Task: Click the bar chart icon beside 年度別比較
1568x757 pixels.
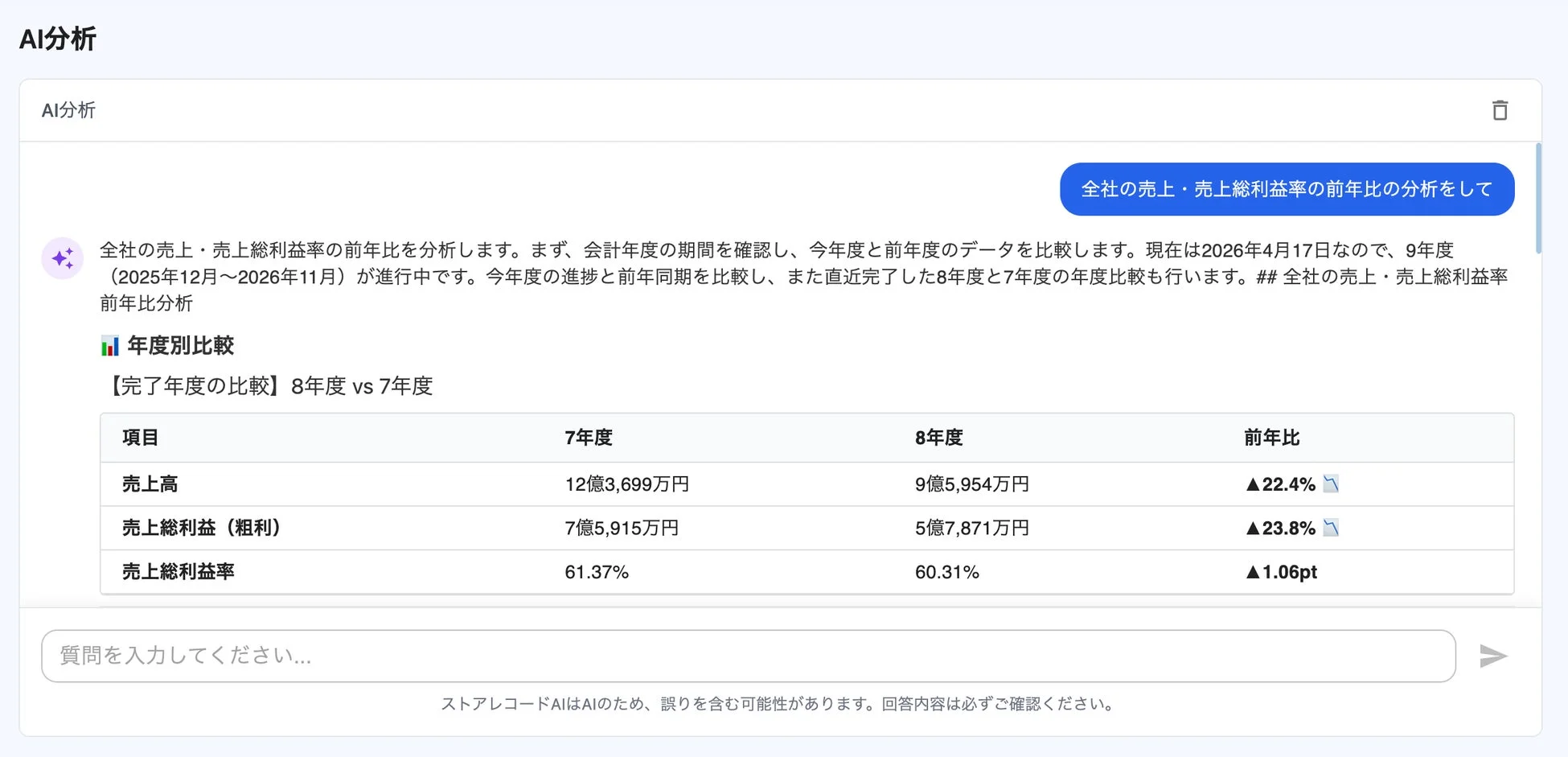Action: point(109,345)
